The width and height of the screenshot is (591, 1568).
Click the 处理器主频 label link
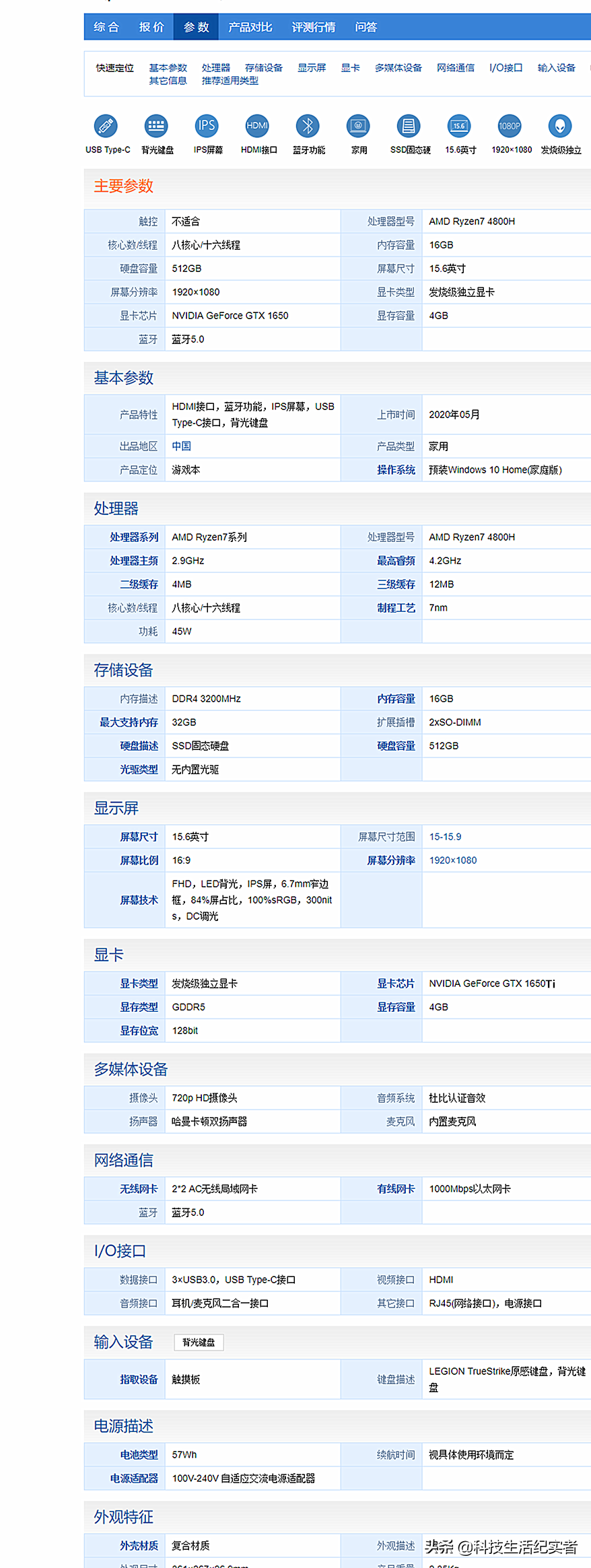(x=134, y=561)
